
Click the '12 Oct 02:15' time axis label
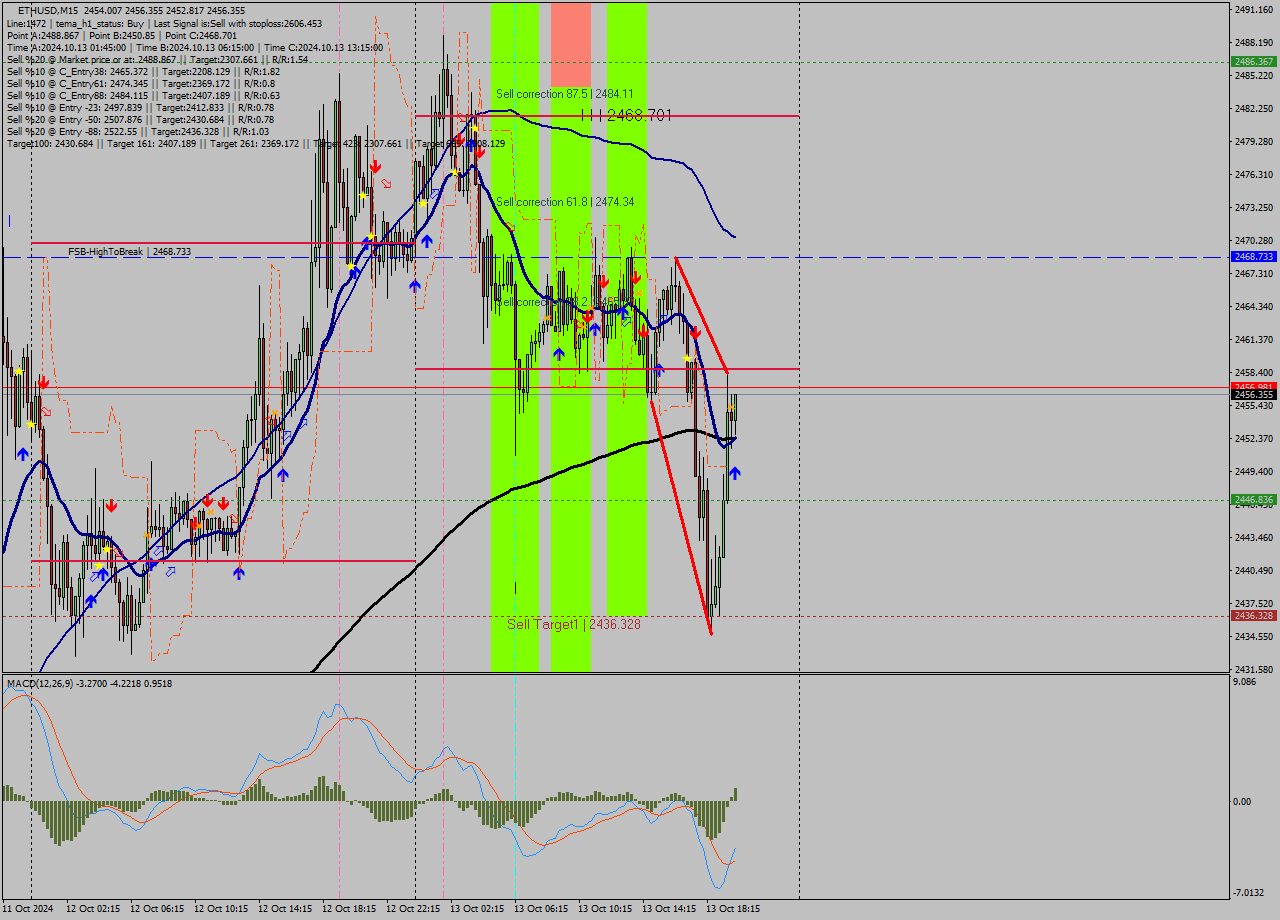coord(93,909)
